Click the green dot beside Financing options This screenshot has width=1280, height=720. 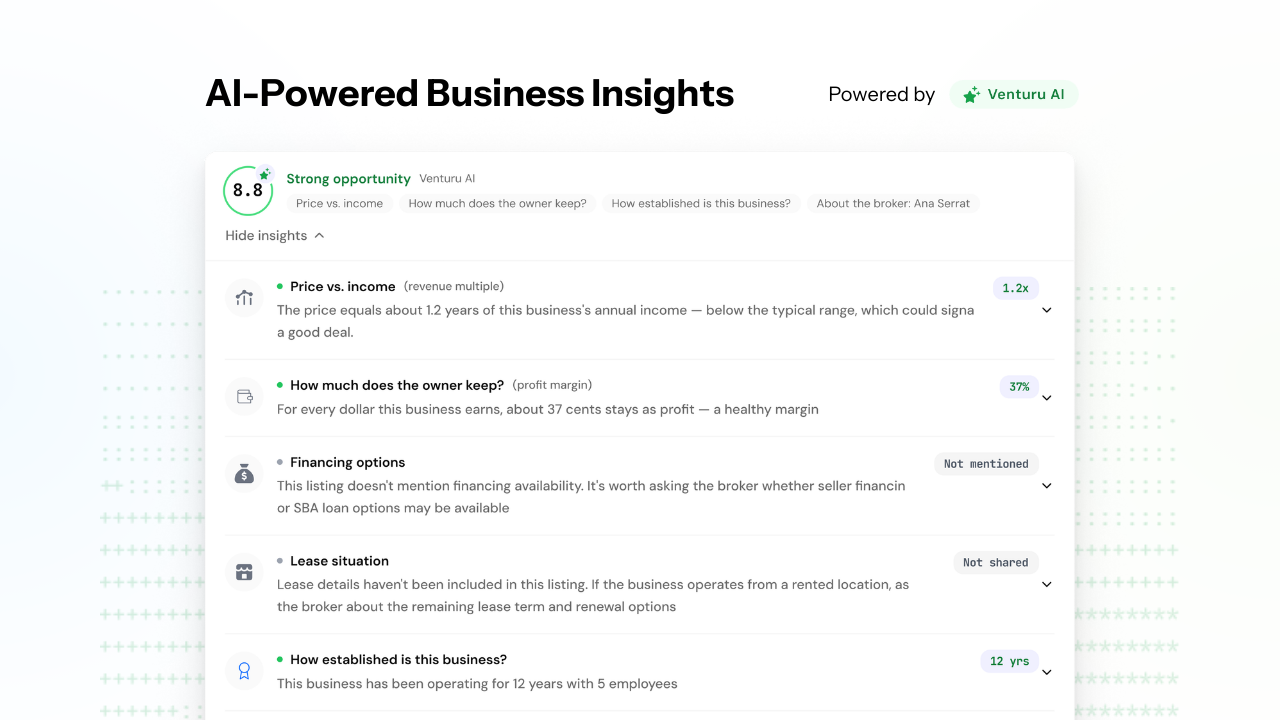coord(279,462)
